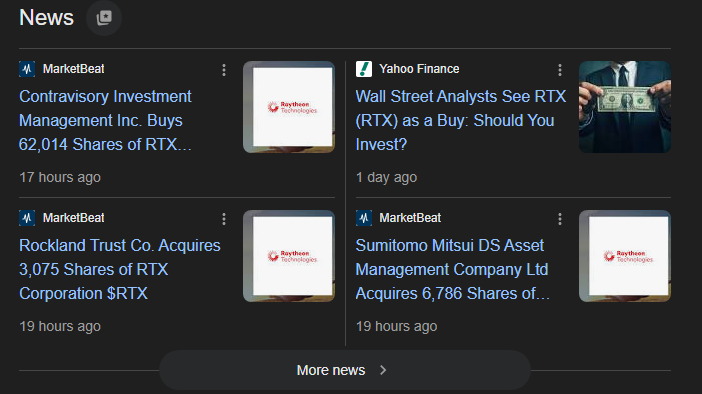Image resolution: width=702 pixels, height=394 pixels.
Task: Click MarketBeat logo icon on Contravisory article
Action: (27, 69)
